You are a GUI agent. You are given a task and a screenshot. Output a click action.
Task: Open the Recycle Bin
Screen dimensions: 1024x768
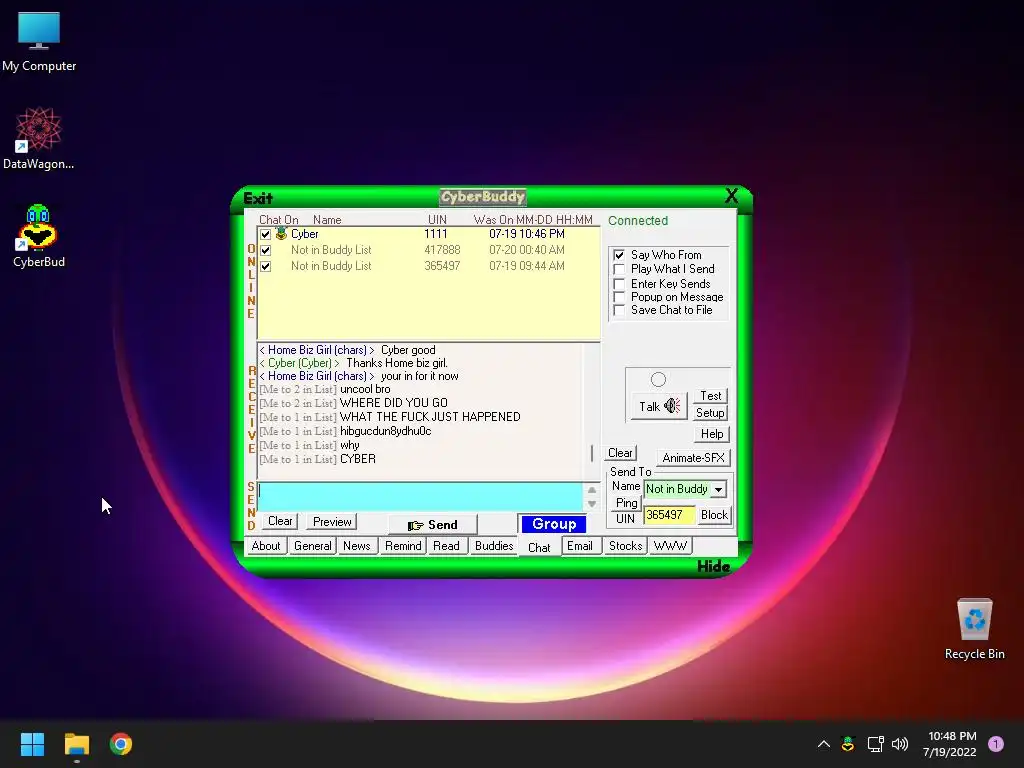point(974,630)
